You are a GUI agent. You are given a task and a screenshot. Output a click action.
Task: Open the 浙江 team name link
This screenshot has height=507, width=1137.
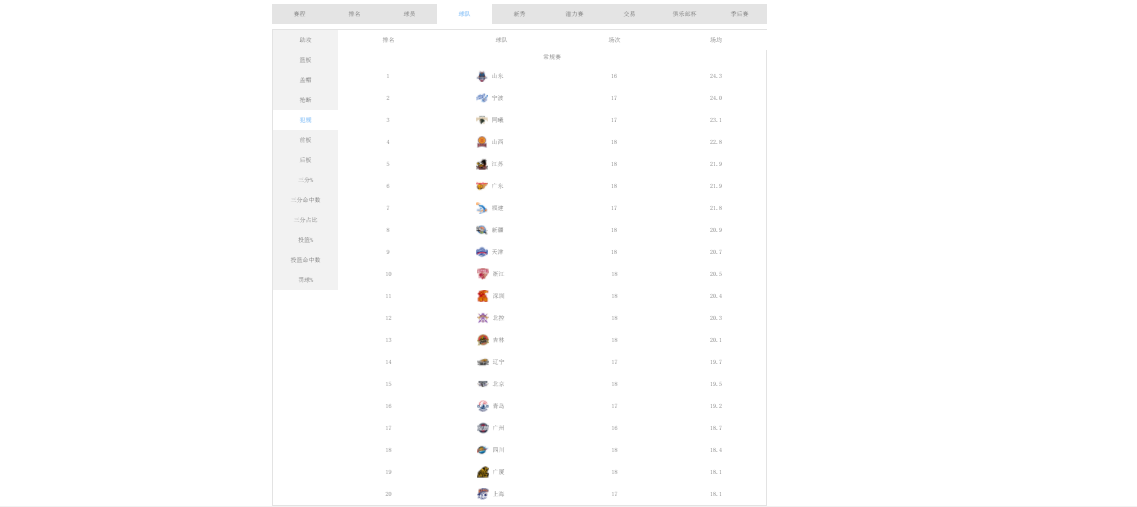(x=498, y=274)
